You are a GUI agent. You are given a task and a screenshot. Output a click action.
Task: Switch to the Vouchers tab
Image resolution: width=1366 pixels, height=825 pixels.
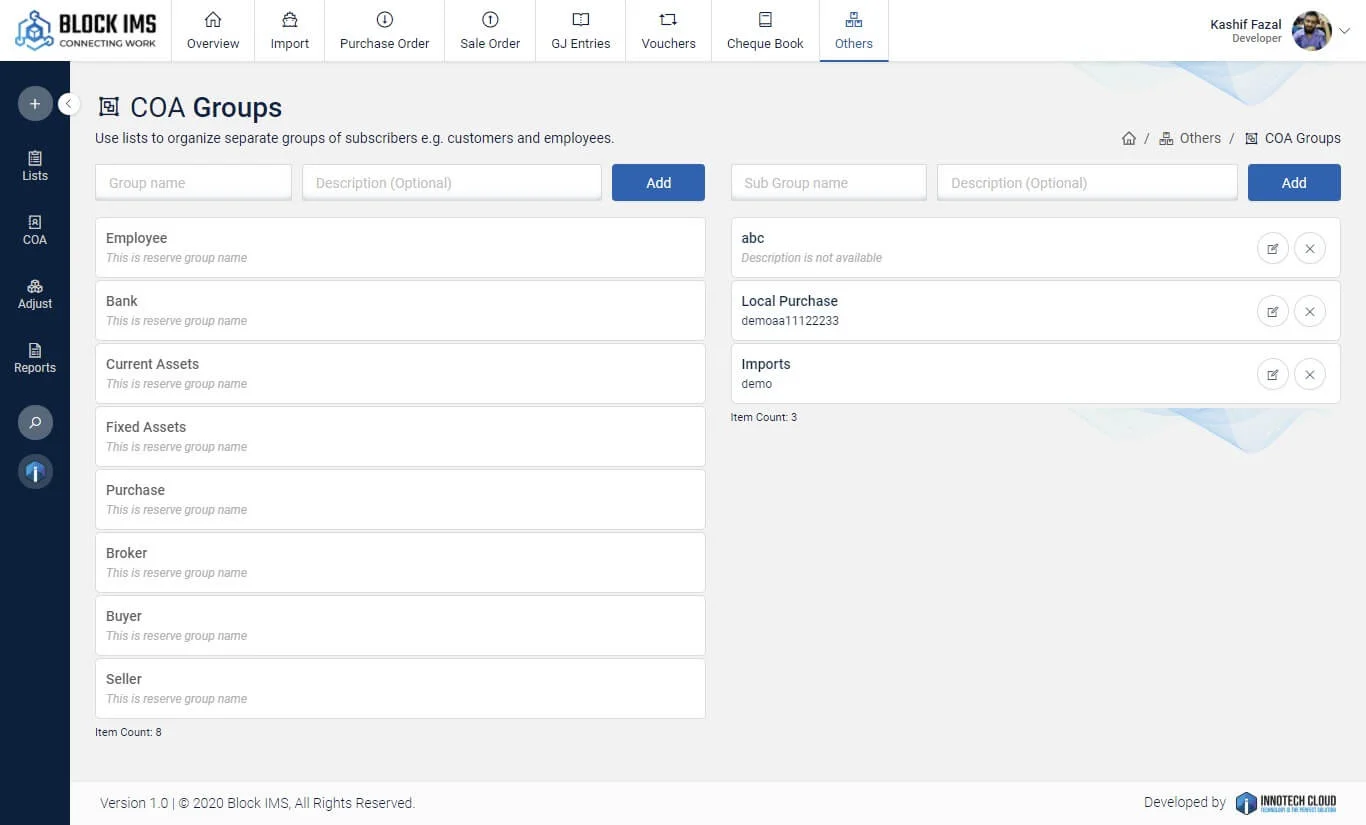coord(668,31)
